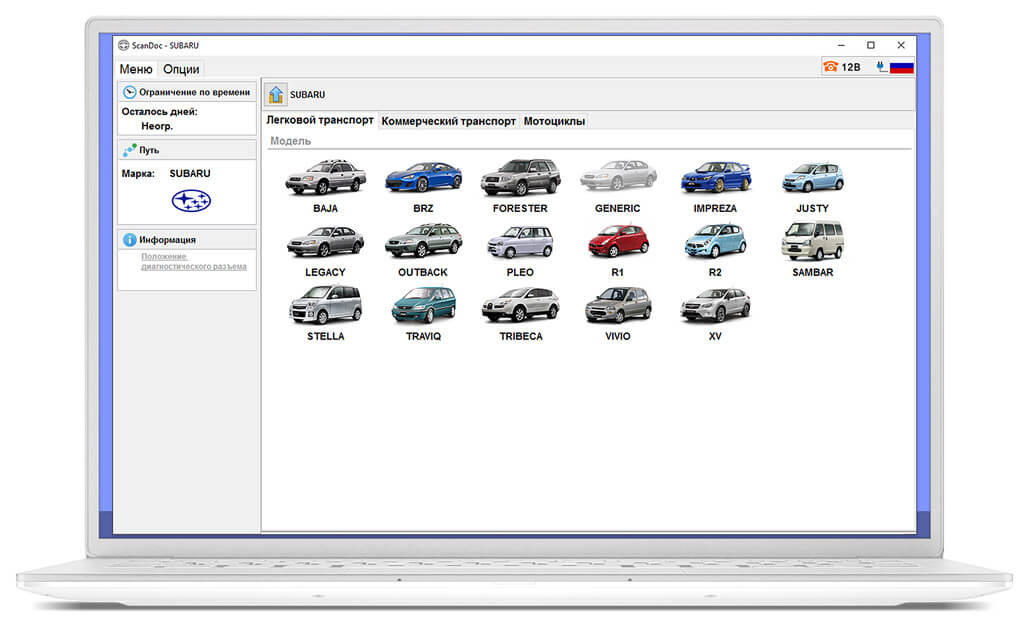Click the LEGACY label text

[325, 272]
